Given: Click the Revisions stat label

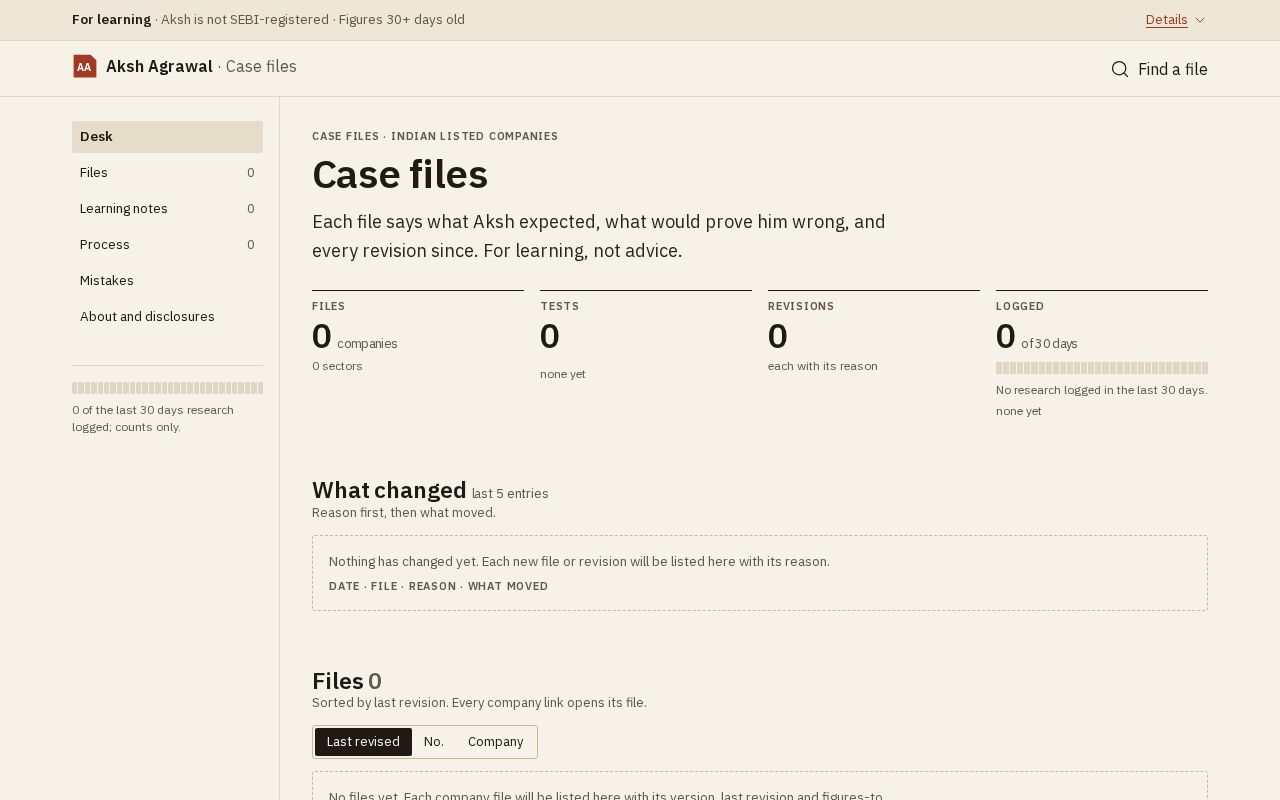Looking at the screenshot, I should 801,306.
